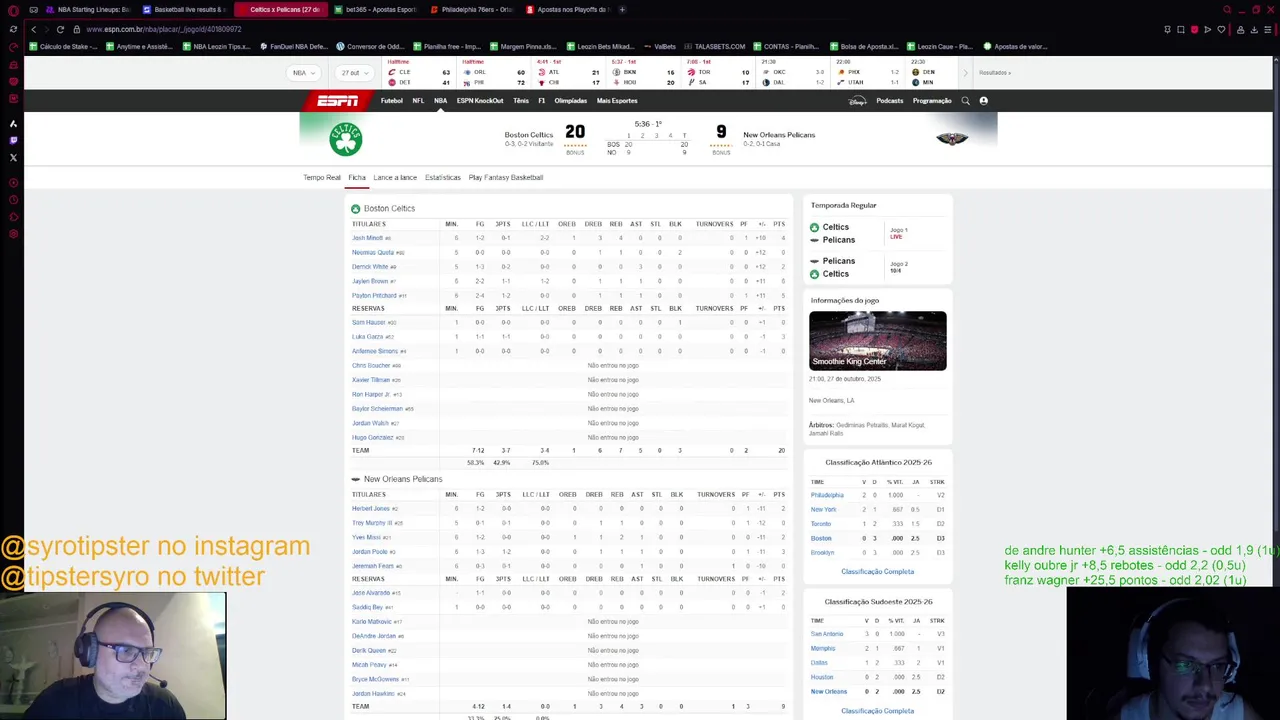Open the Mais Esportes menu
1280x720 pixels.
[617, 101]
